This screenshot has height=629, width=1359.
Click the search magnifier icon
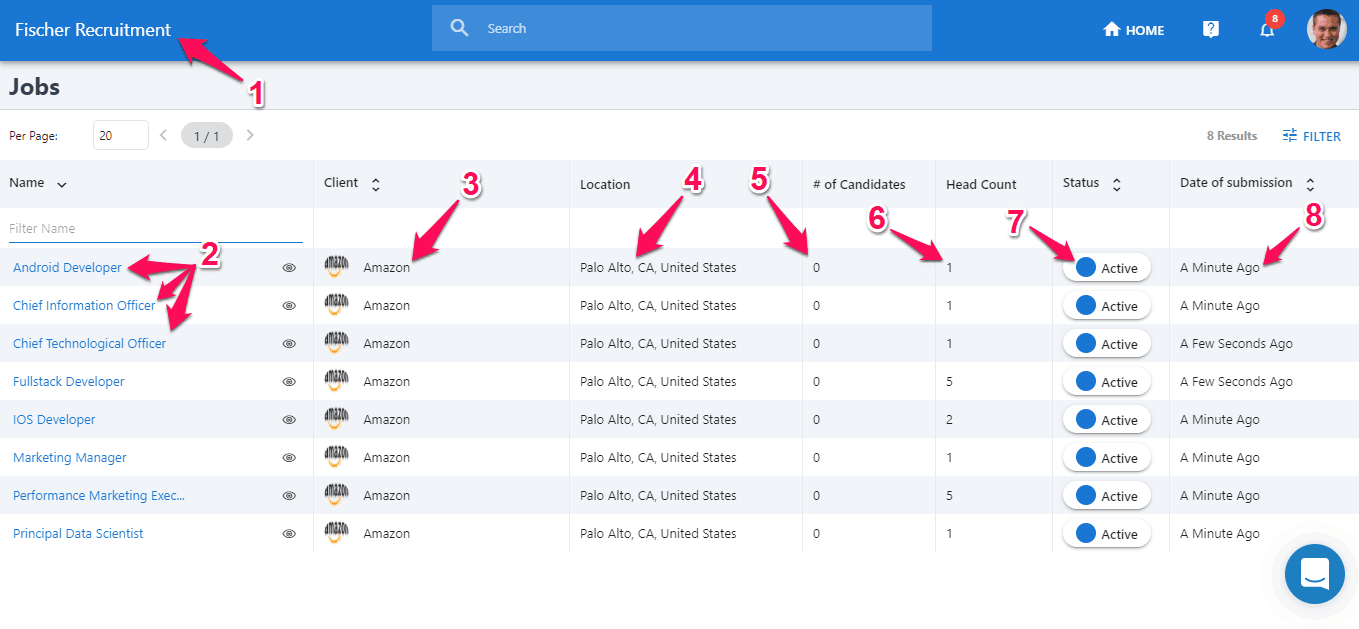pos(460,28)
